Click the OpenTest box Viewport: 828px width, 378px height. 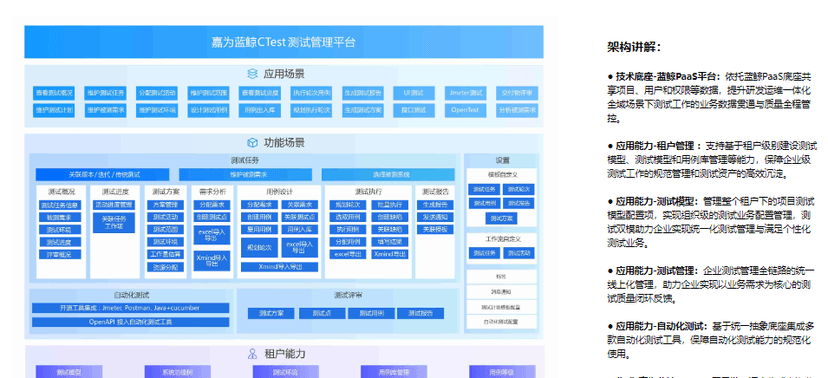[x=466, y=110]
